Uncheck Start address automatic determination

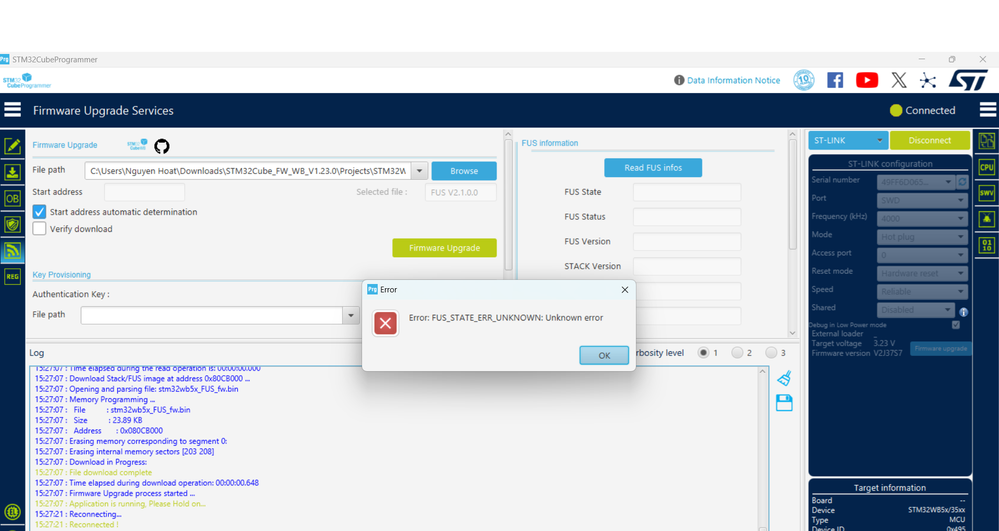[40, 212]
